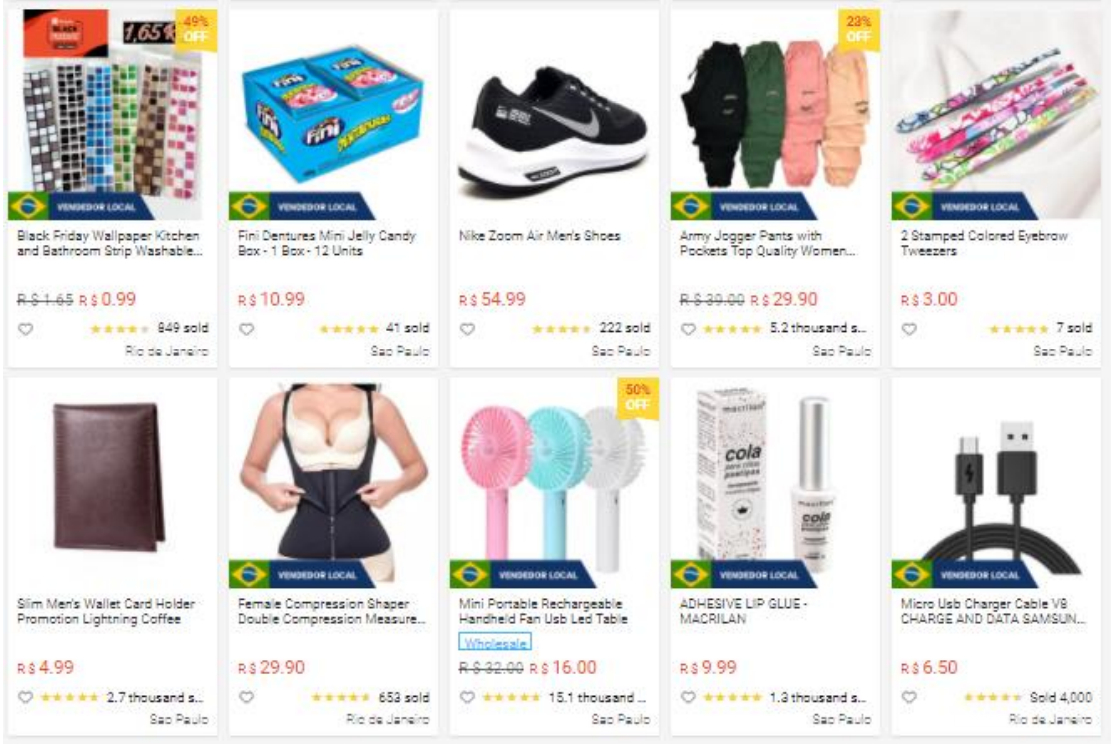Open star rating of Army Jogger Pants
This screenshot has width=1114, height=747.
732,329
